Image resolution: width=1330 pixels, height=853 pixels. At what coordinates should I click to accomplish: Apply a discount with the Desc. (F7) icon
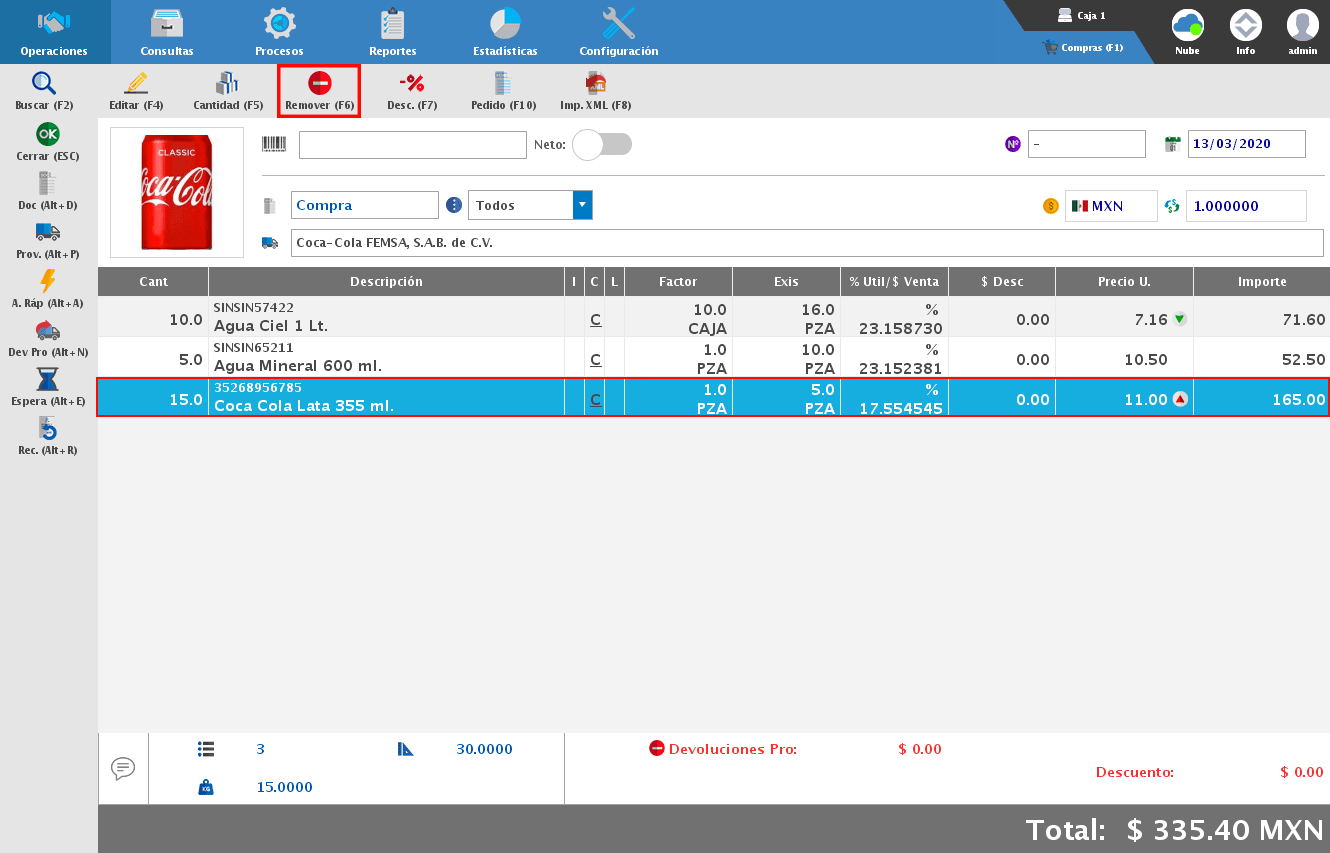coord(411,90)
